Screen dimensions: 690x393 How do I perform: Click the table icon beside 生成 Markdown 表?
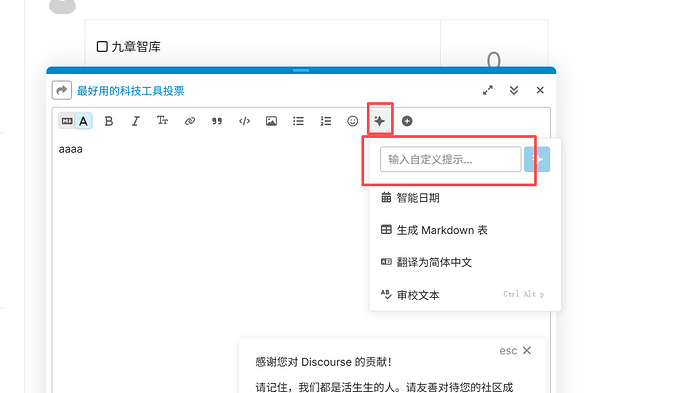(386, 230)
